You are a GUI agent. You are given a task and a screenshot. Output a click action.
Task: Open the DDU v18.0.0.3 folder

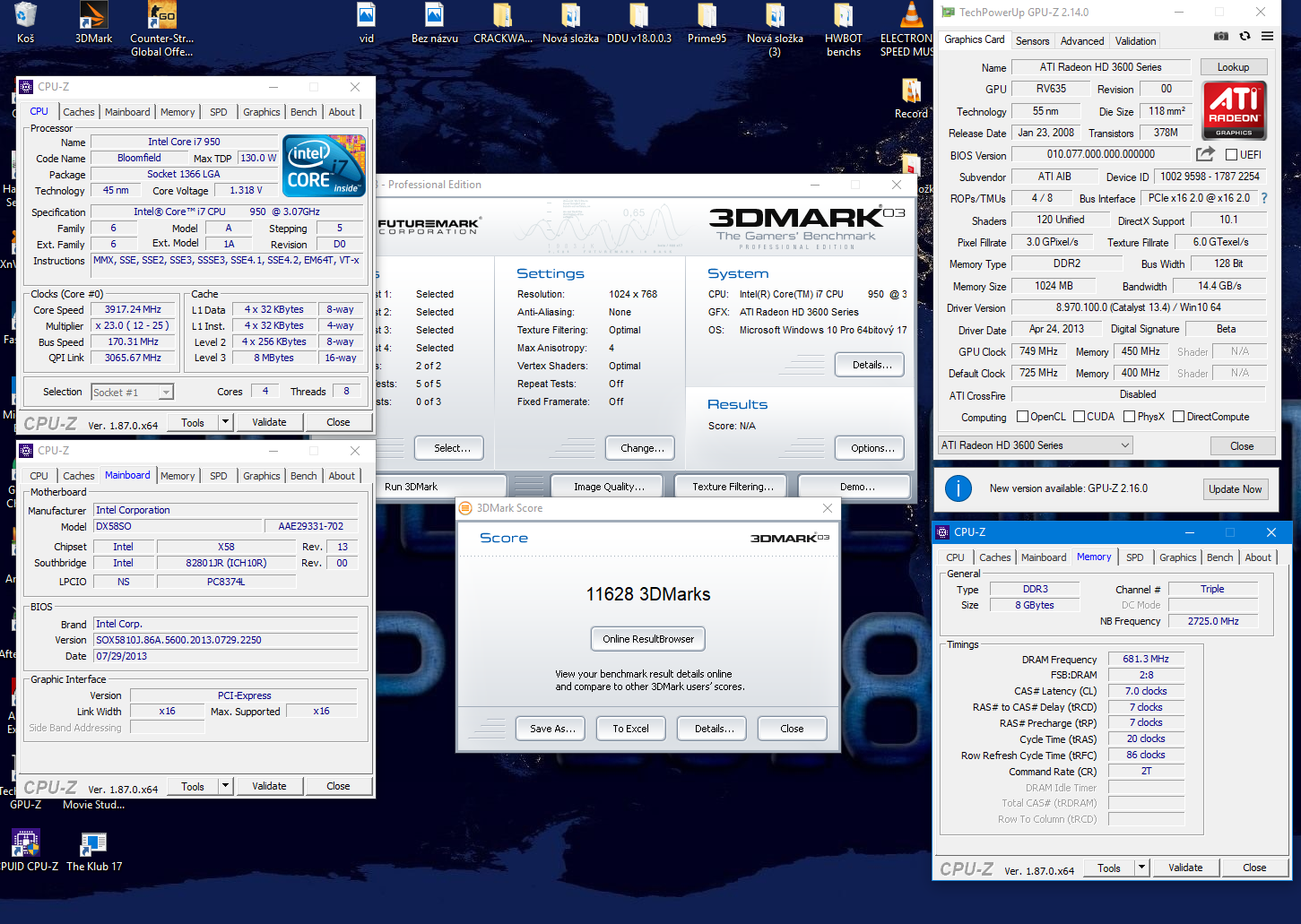[638, 23]
